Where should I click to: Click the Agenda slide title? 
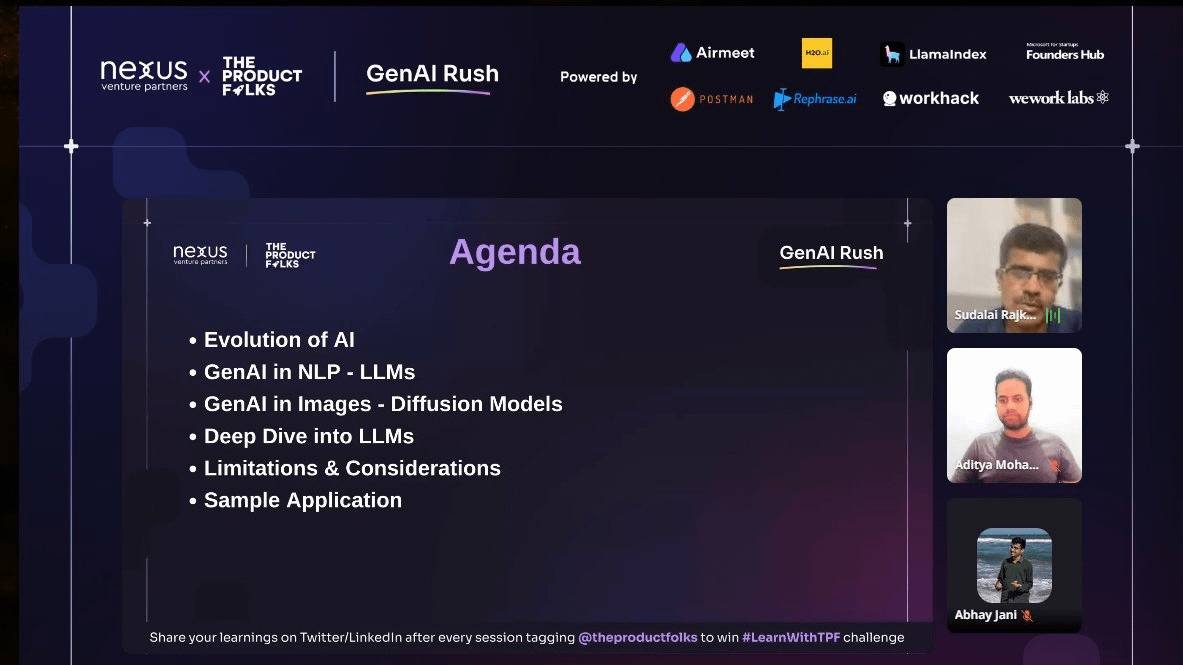click(515, 252)
